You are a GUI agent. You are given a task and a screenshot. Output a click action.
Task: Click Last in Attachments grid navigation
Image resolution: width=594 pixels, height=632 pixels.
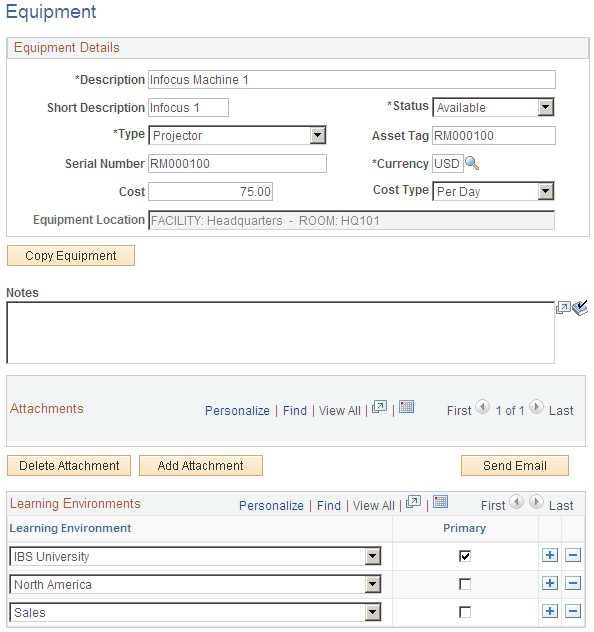pos(561,410)
